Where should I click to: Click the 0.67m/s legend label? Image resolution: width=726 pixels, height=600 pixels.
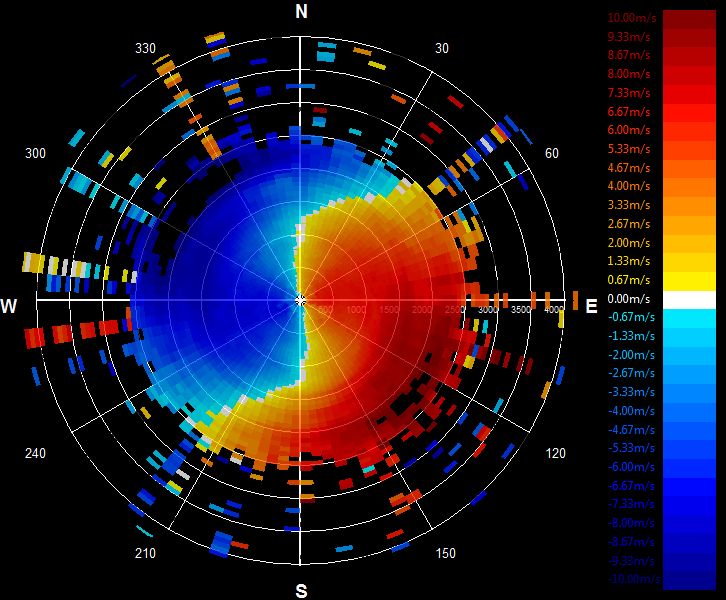629,280
